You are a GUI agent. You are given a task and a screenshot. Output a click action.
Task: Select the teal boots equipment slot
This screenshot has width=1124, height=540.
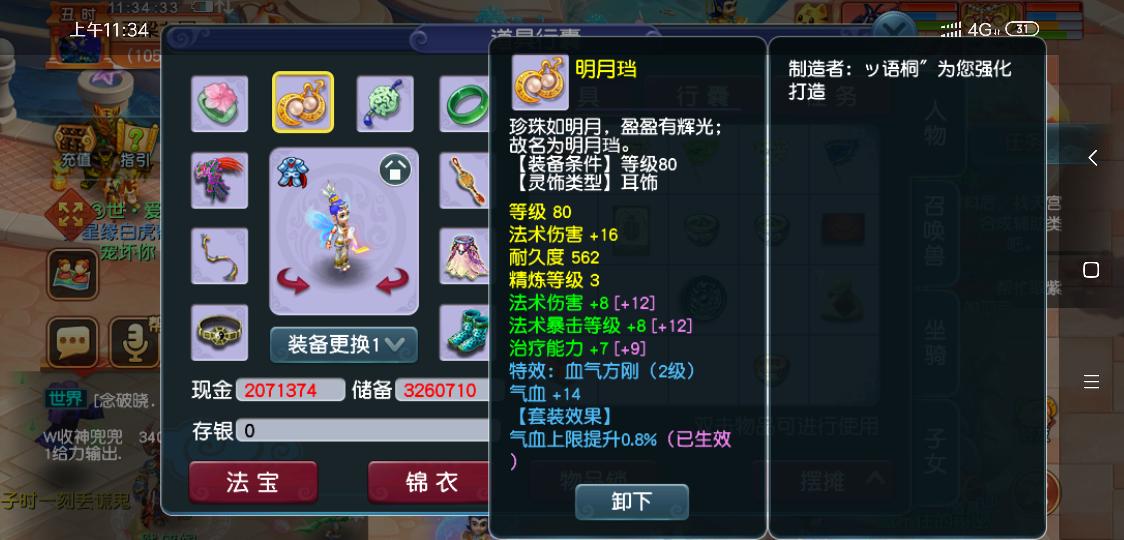[465, 332]
